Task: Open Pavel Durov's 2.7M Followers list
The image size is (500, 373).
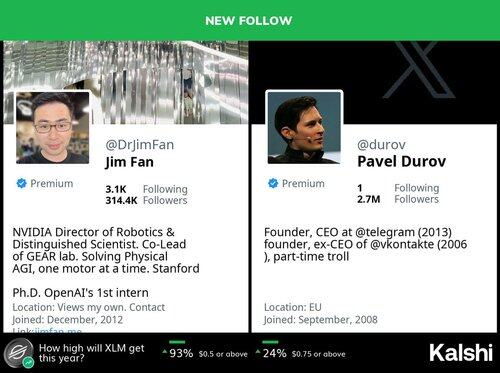Action: coord(398,199)
